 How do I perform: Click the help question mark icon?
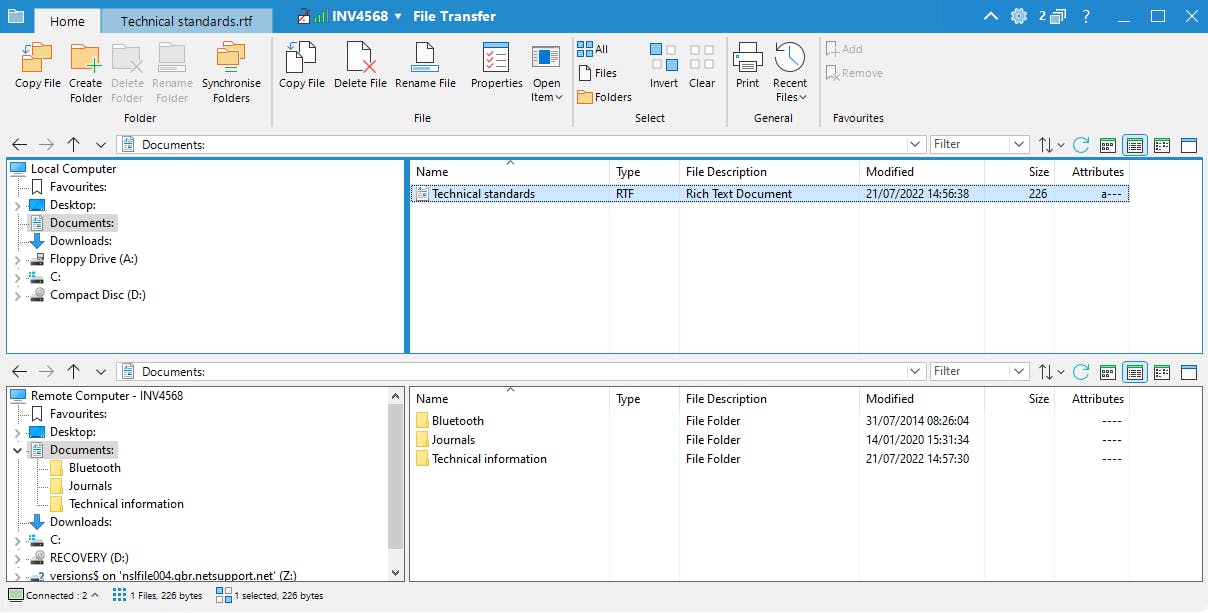point(1086,16)
